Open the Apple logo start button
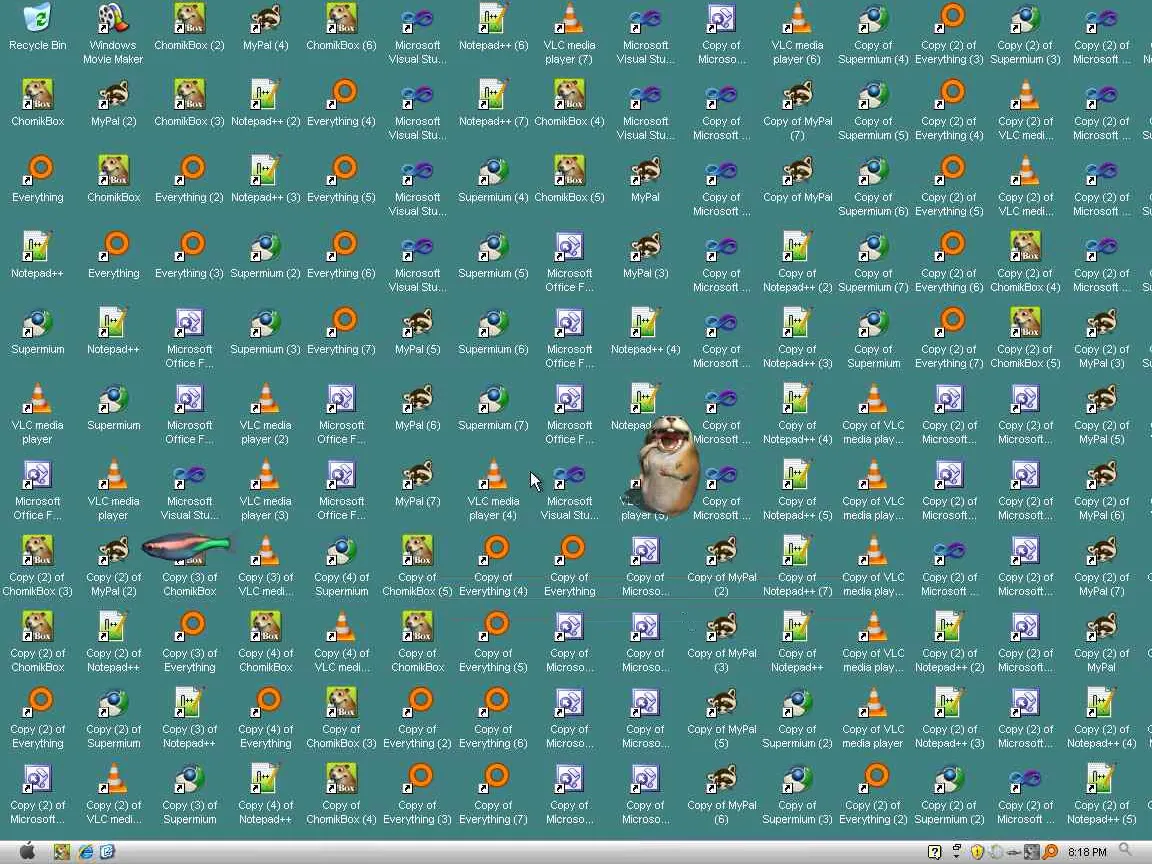This screenshot has width=1152, height=864. tap(27, 852)
